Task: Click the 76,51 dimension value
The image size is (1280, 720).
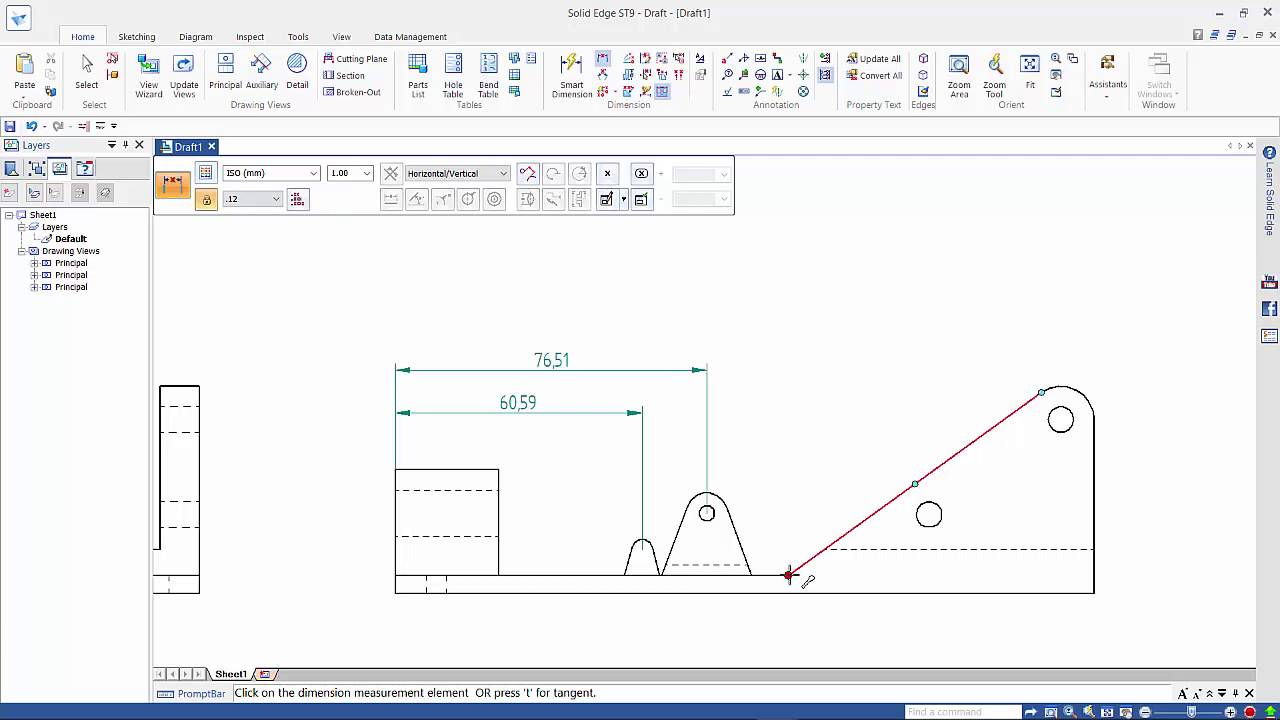Action: point(551,360)
